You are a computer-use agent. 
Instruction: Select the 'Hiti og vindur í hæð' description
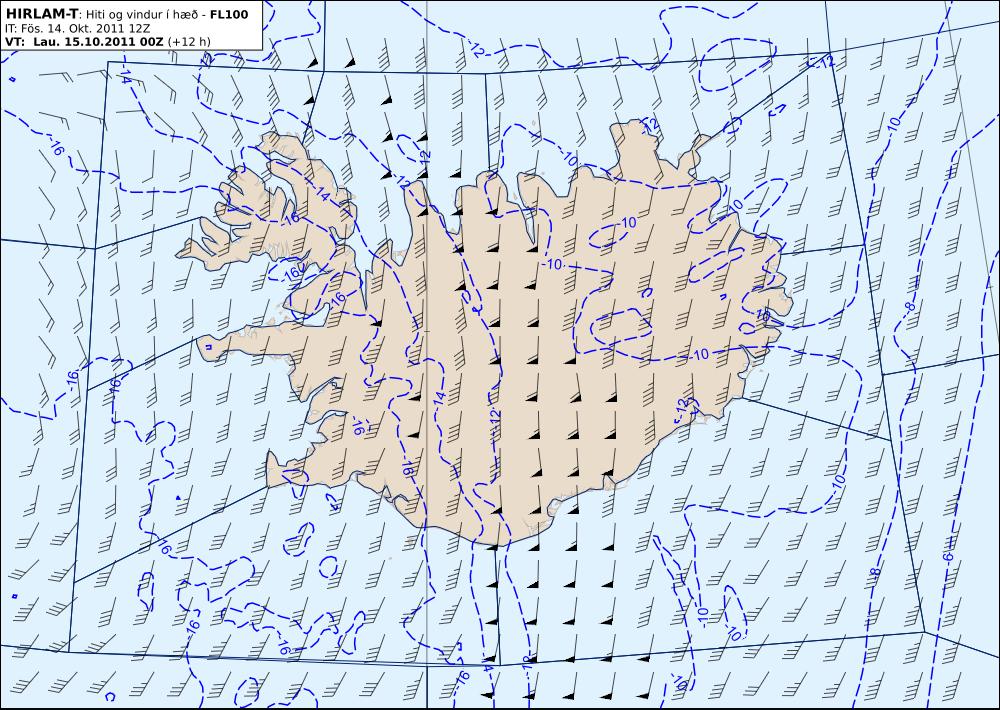144,14
